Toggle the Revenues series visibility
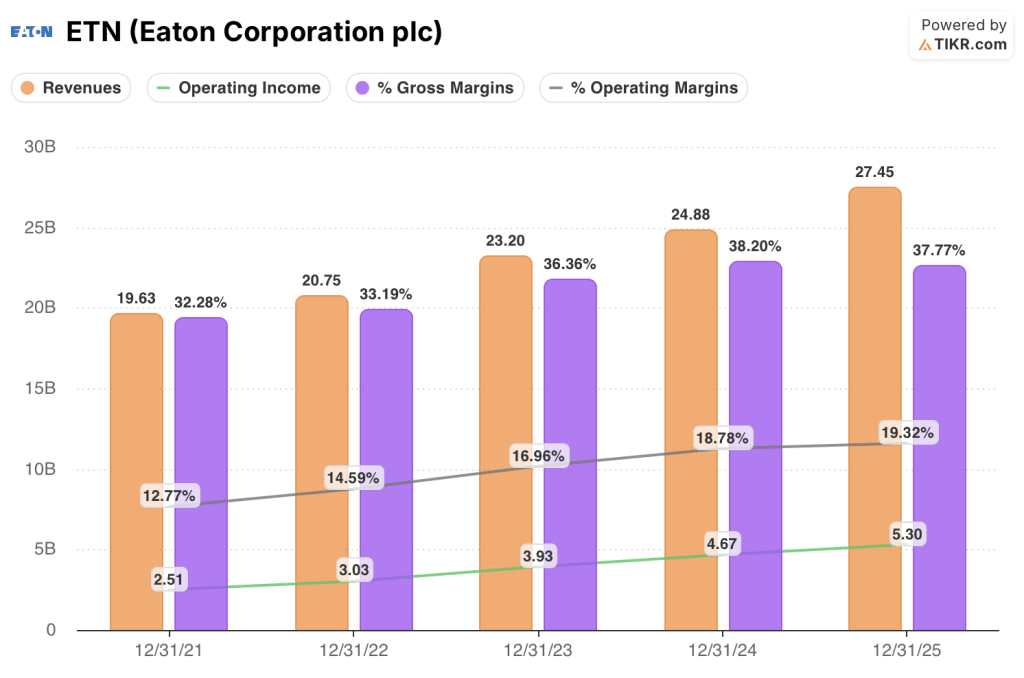The width and height of the screenshot is (1024, 678). click(x=70, y=88)
